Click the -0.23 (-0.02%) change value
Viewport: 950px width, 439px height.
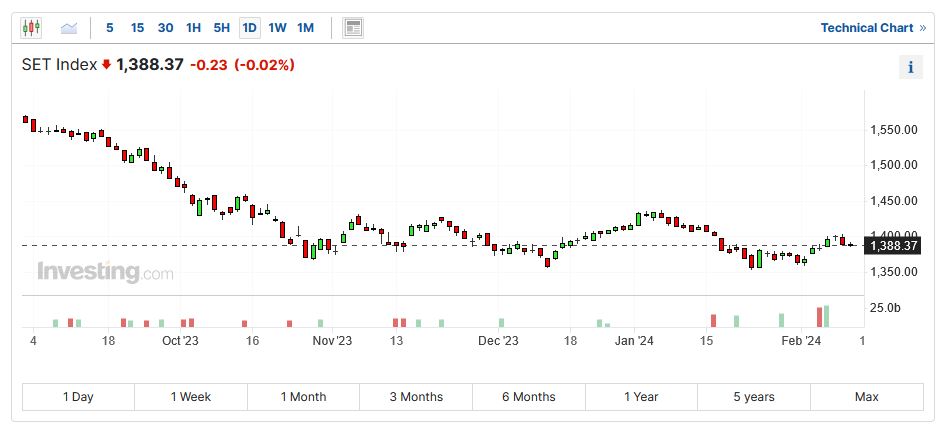point(242,65)
